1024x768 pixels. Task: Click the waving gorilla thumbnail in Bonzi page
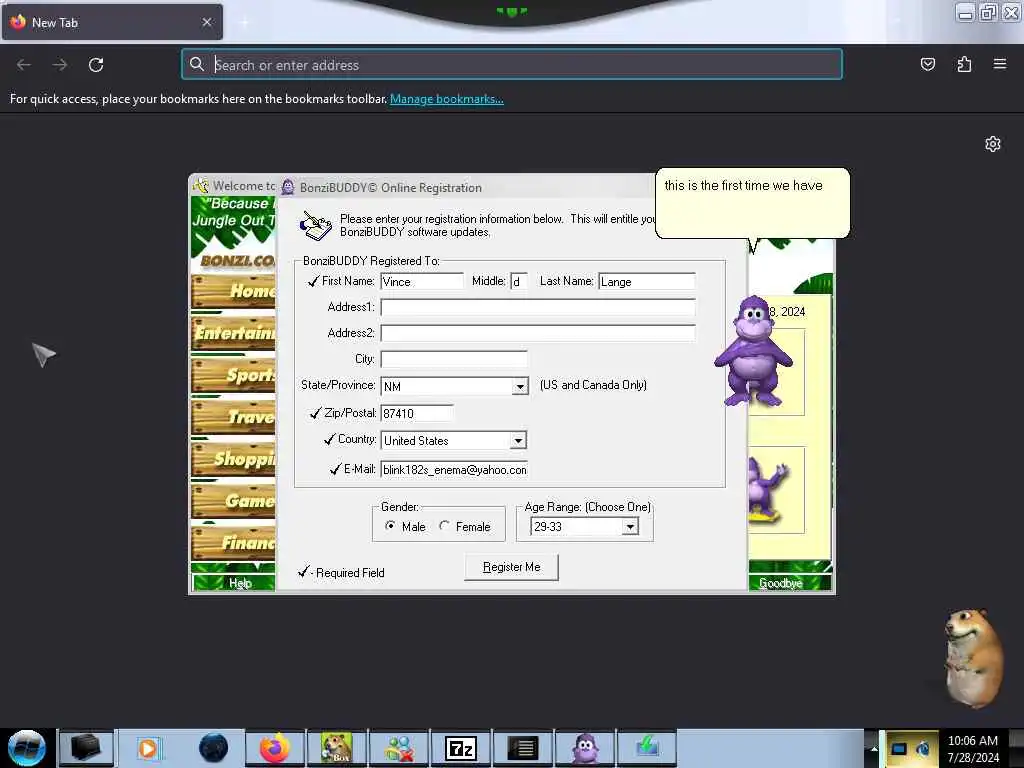[769, 490]
